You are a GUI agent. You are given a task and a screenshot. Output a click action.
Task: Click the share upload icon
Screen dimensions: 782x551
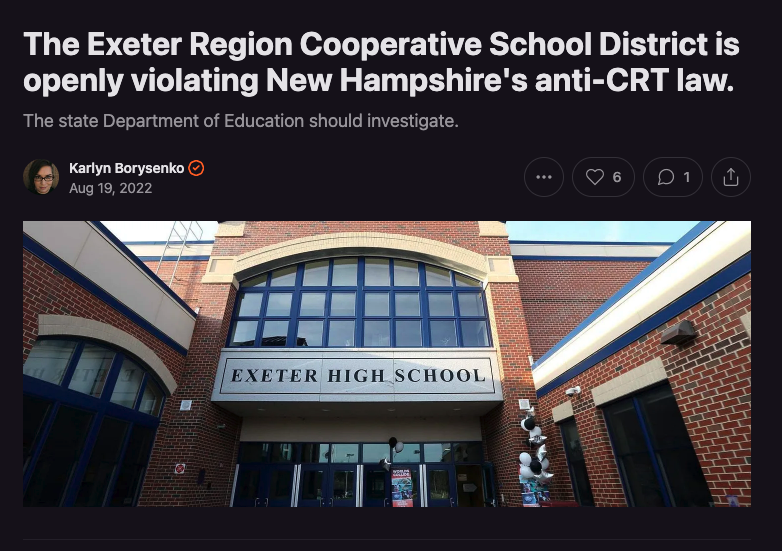(x=731, y=177)
